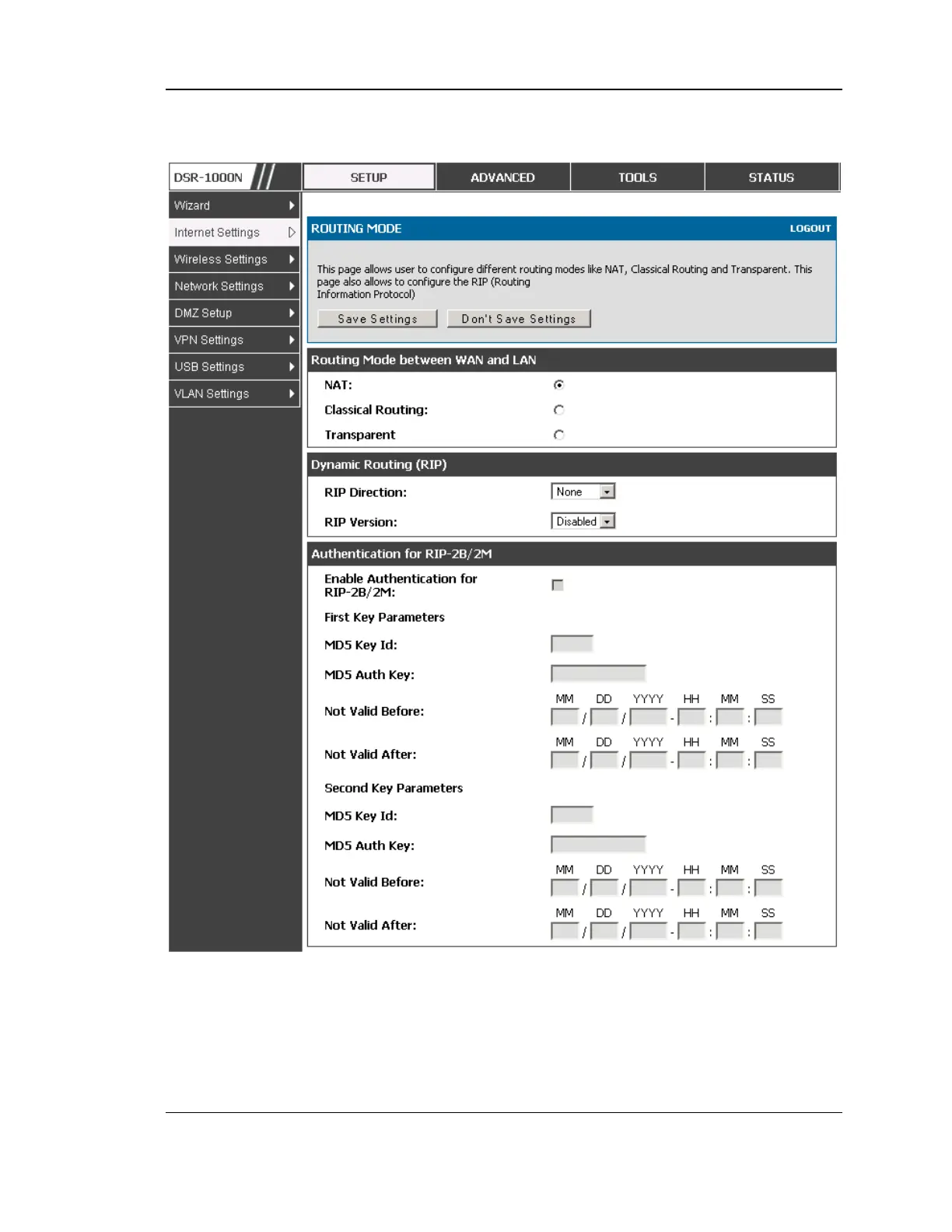Open DMZ Setup in the sidebar
The width and height of the screenshot is (952, 1232).
point(234,313)
